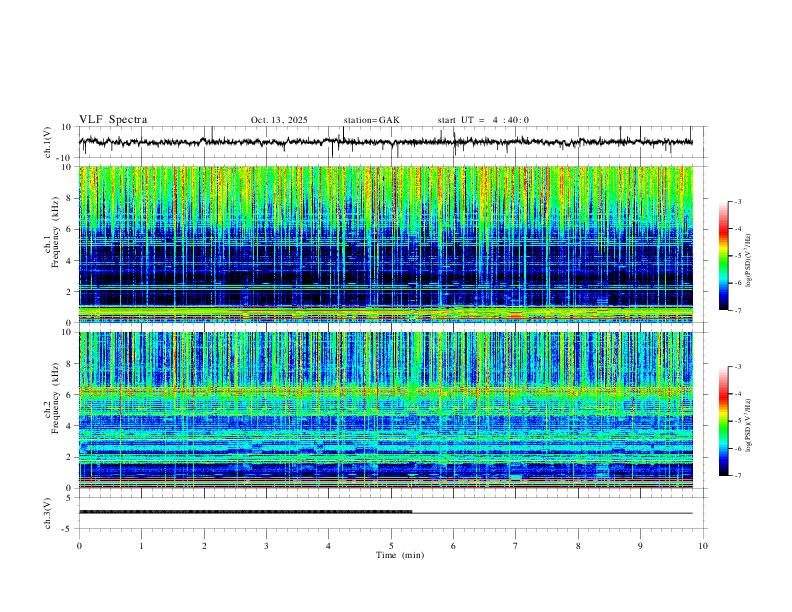Select the date text "Oct. 13, 2025"

(x=279, y=120)
